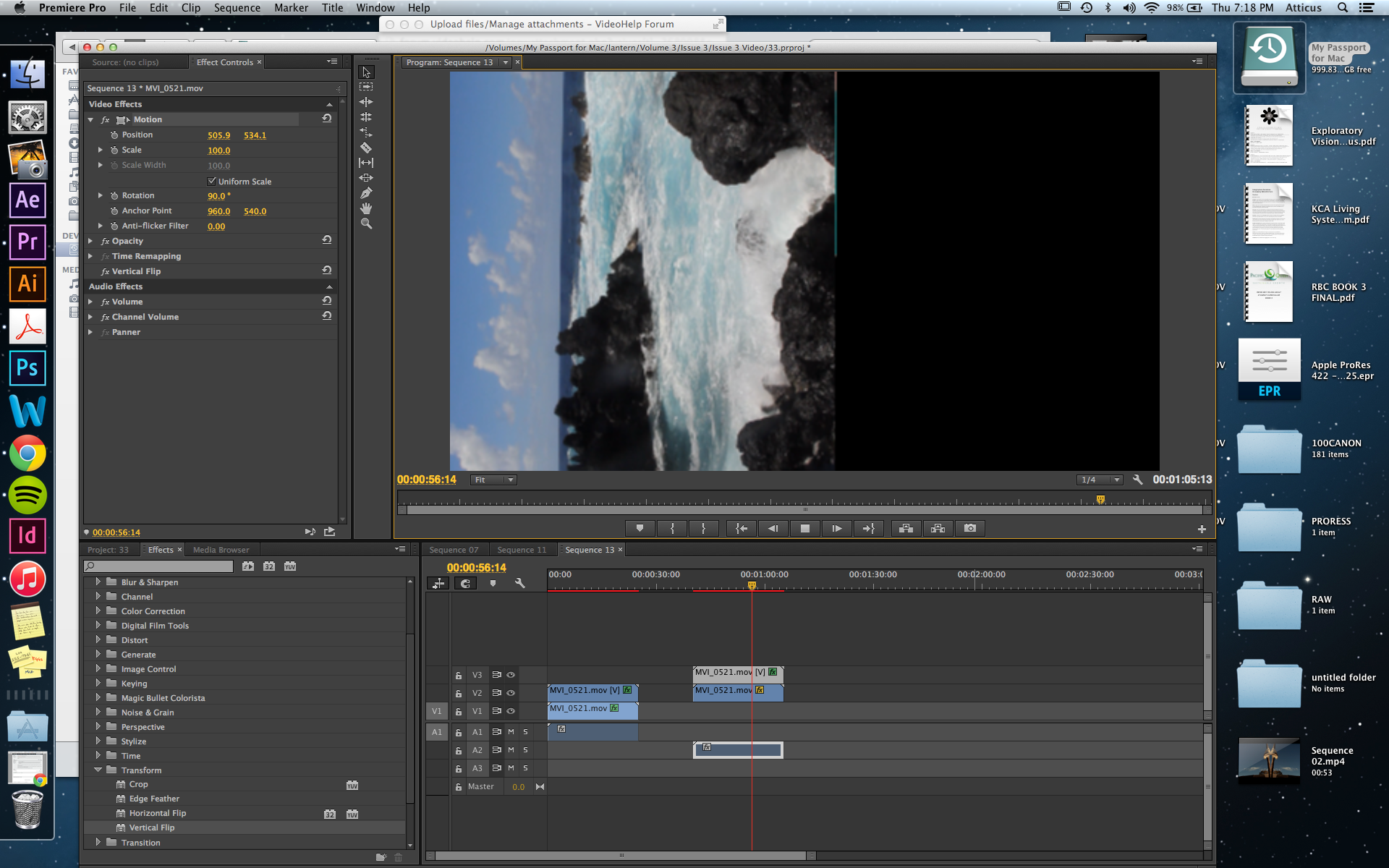Viewport: 1389px width, 868px height.
Task: Select the Pen tool in tools panel
Action: tap(366, 193)
